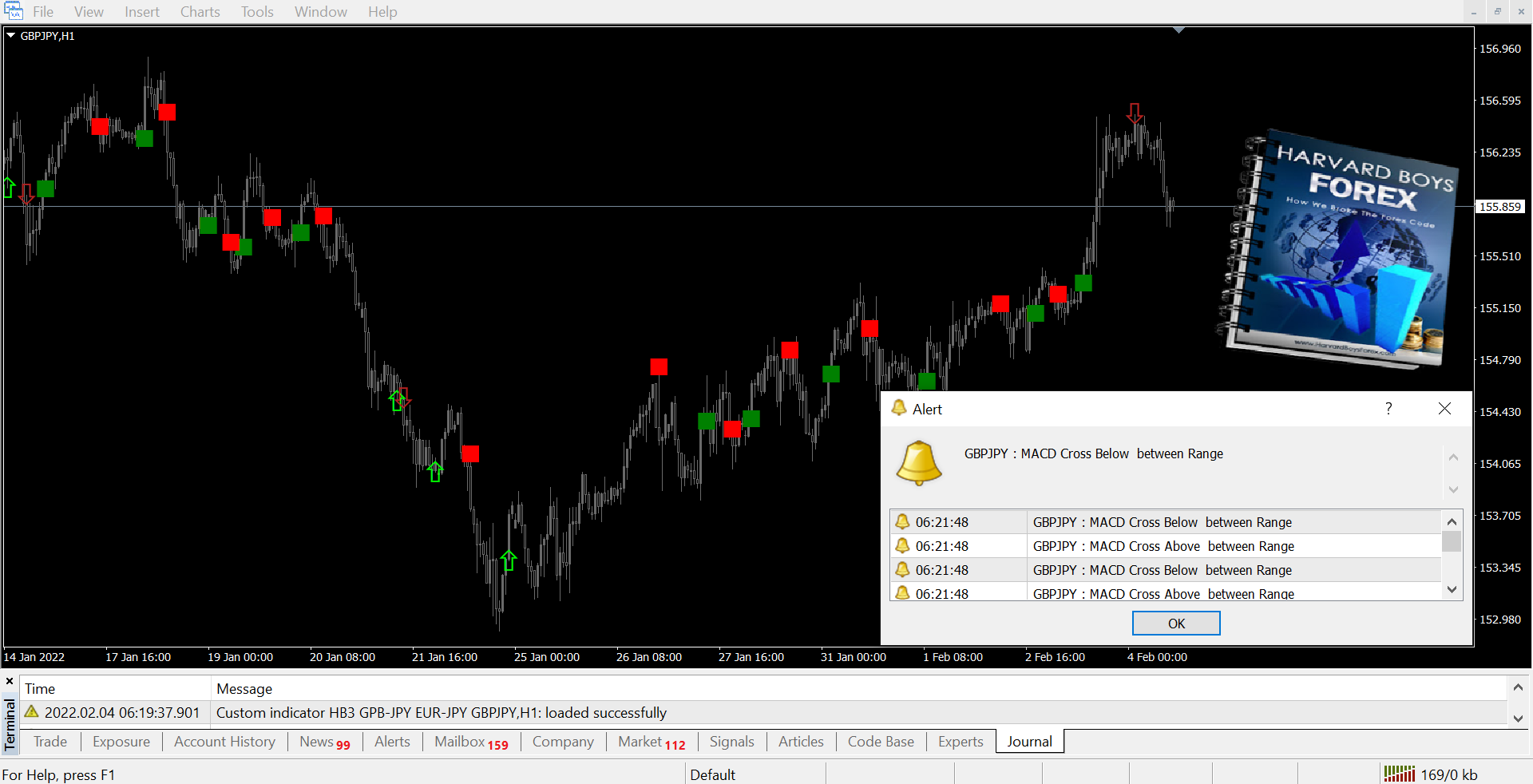Close the Alert dialog with X
Viewport: 1533px width, 784px height.
pos(1444,409)
